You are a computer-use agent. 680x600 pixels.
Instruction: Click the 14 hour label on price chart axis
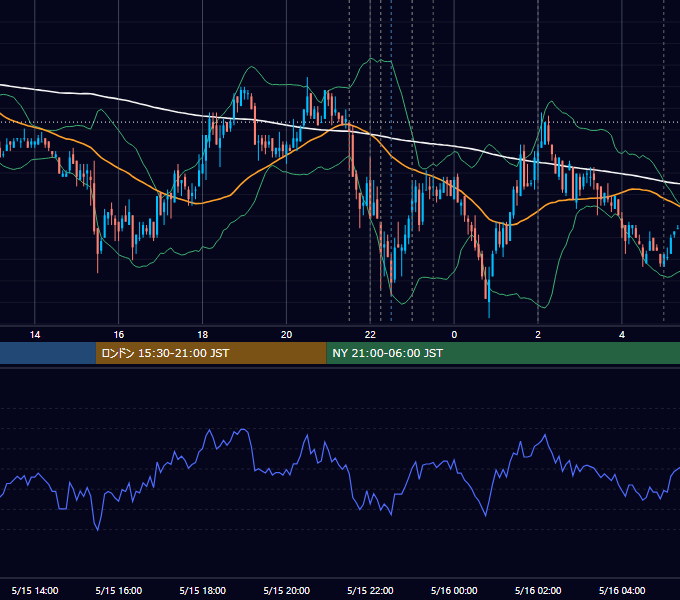(x=35, y=335)
